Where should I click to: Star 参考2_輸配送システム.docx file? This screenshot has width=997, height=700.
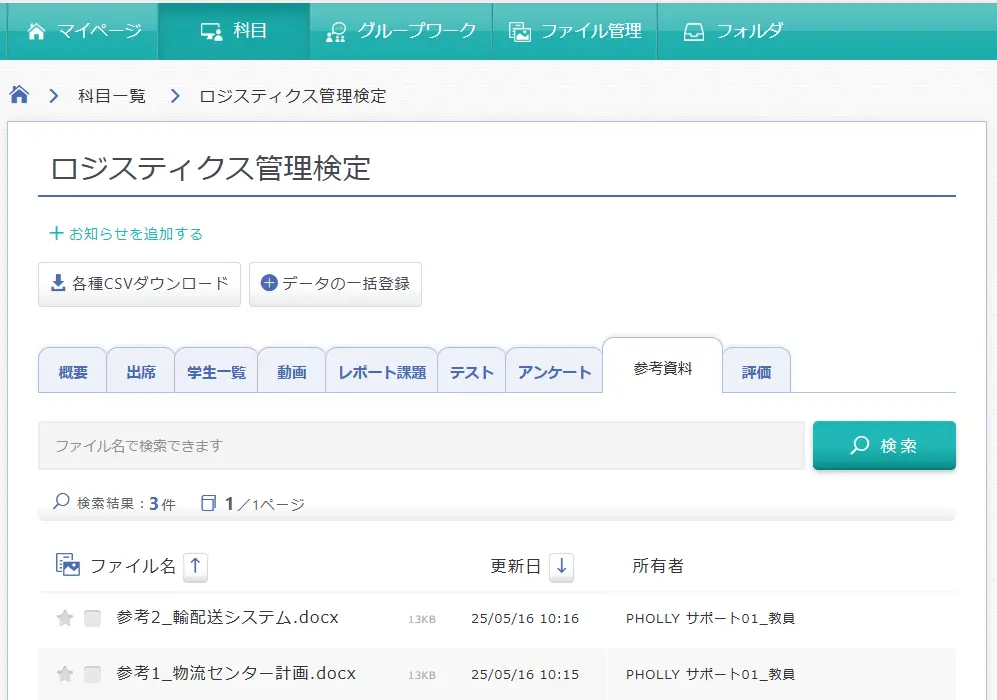click(65, 618)
